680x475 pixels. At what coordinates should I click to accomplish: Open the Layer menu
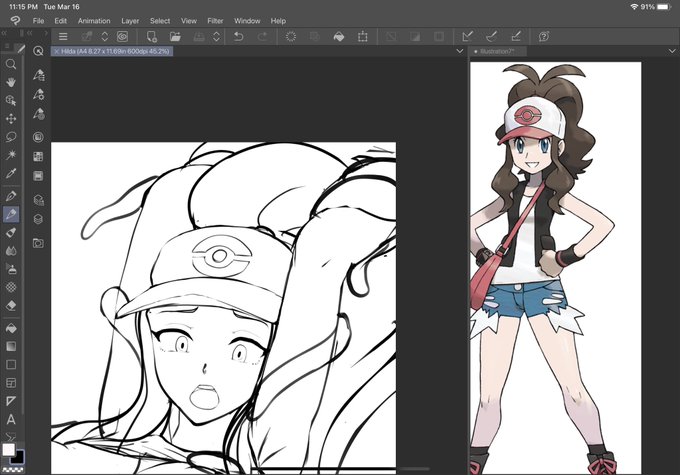tap(130, 21)
